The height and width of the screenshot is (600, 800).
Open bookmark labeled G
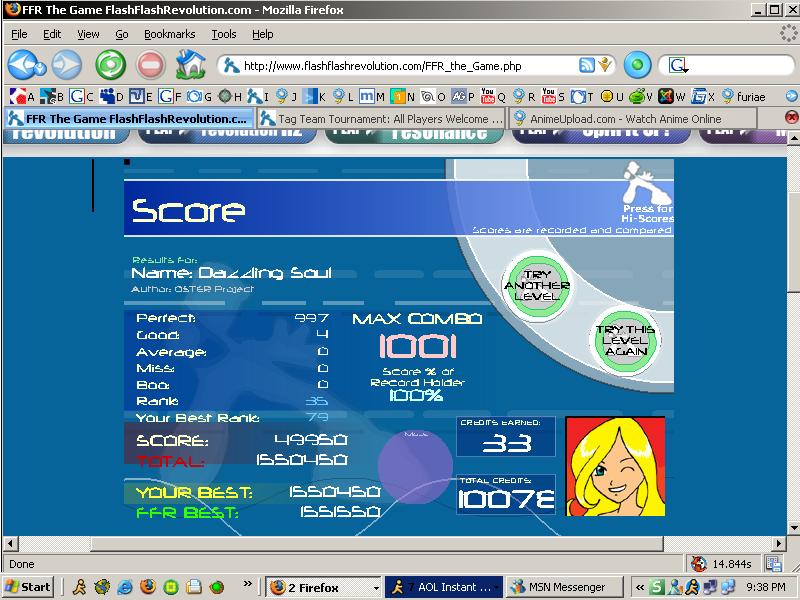[199, 96]
